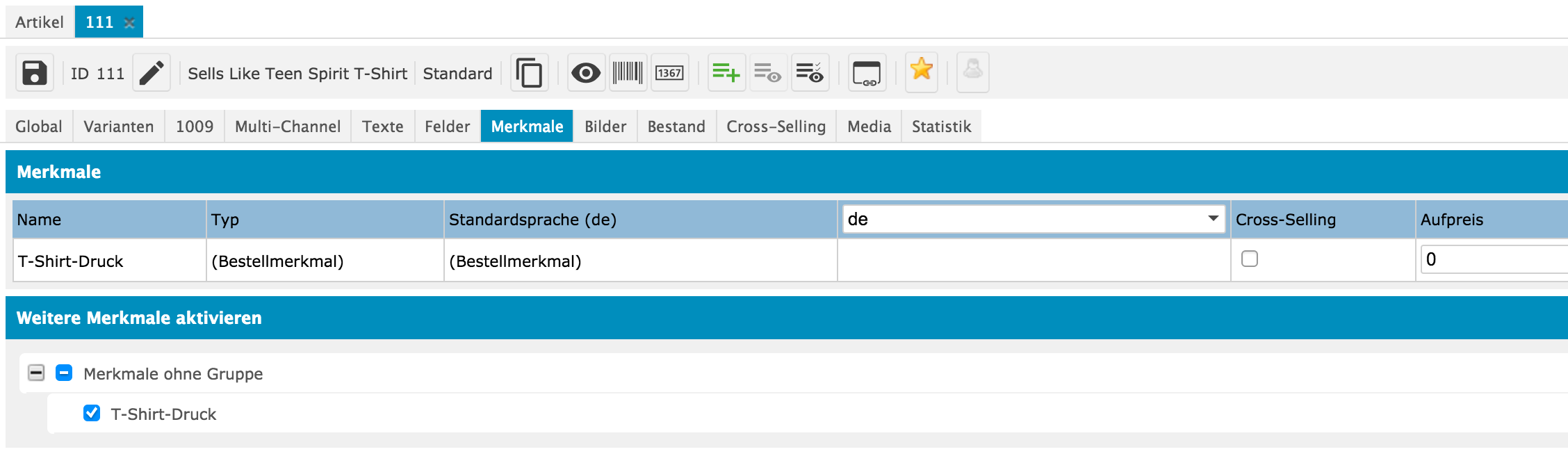Close the 111 tab
The image size is (1568, 463).
(x=129, y=23)
